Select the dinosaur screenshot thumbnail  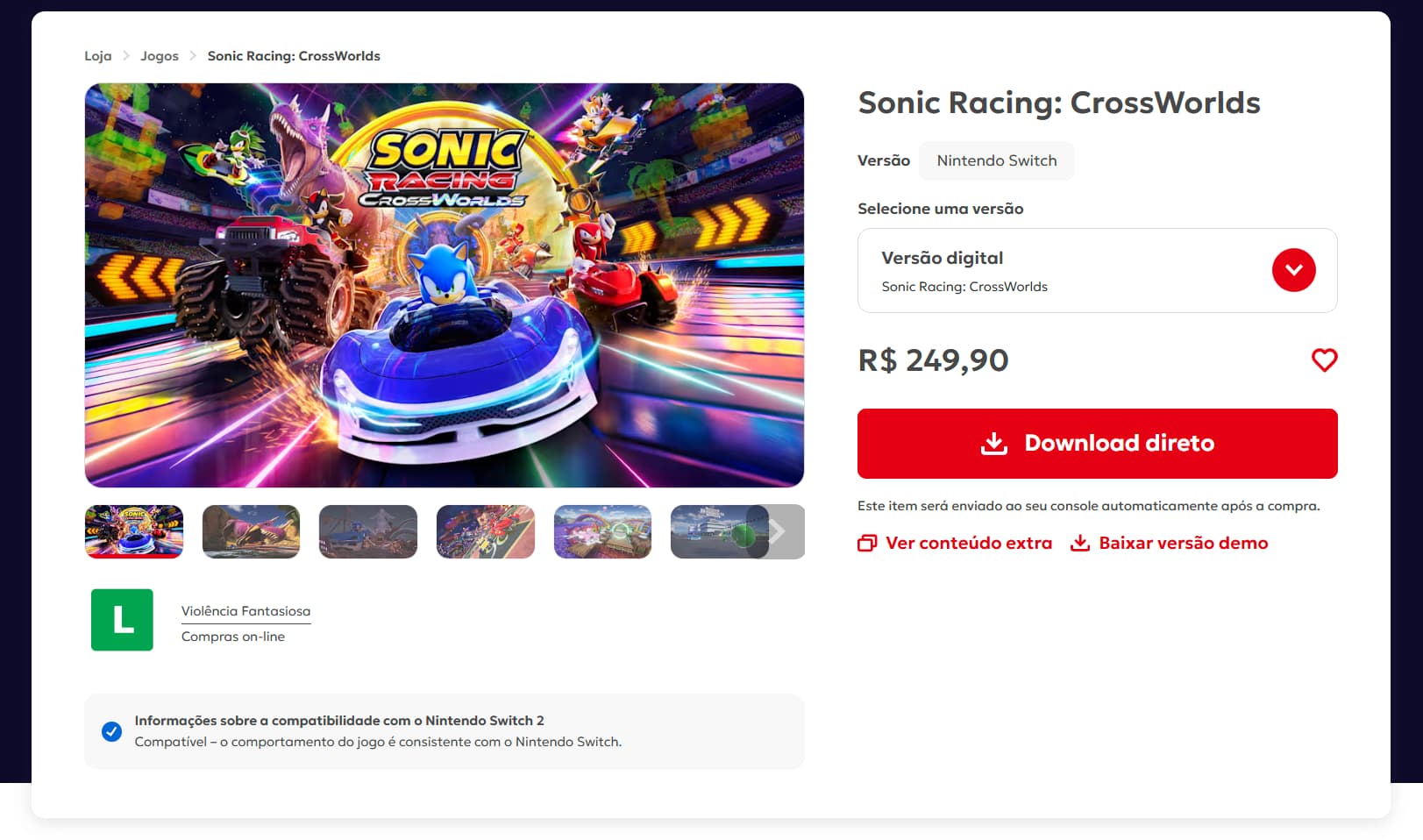tap(251, 530)
